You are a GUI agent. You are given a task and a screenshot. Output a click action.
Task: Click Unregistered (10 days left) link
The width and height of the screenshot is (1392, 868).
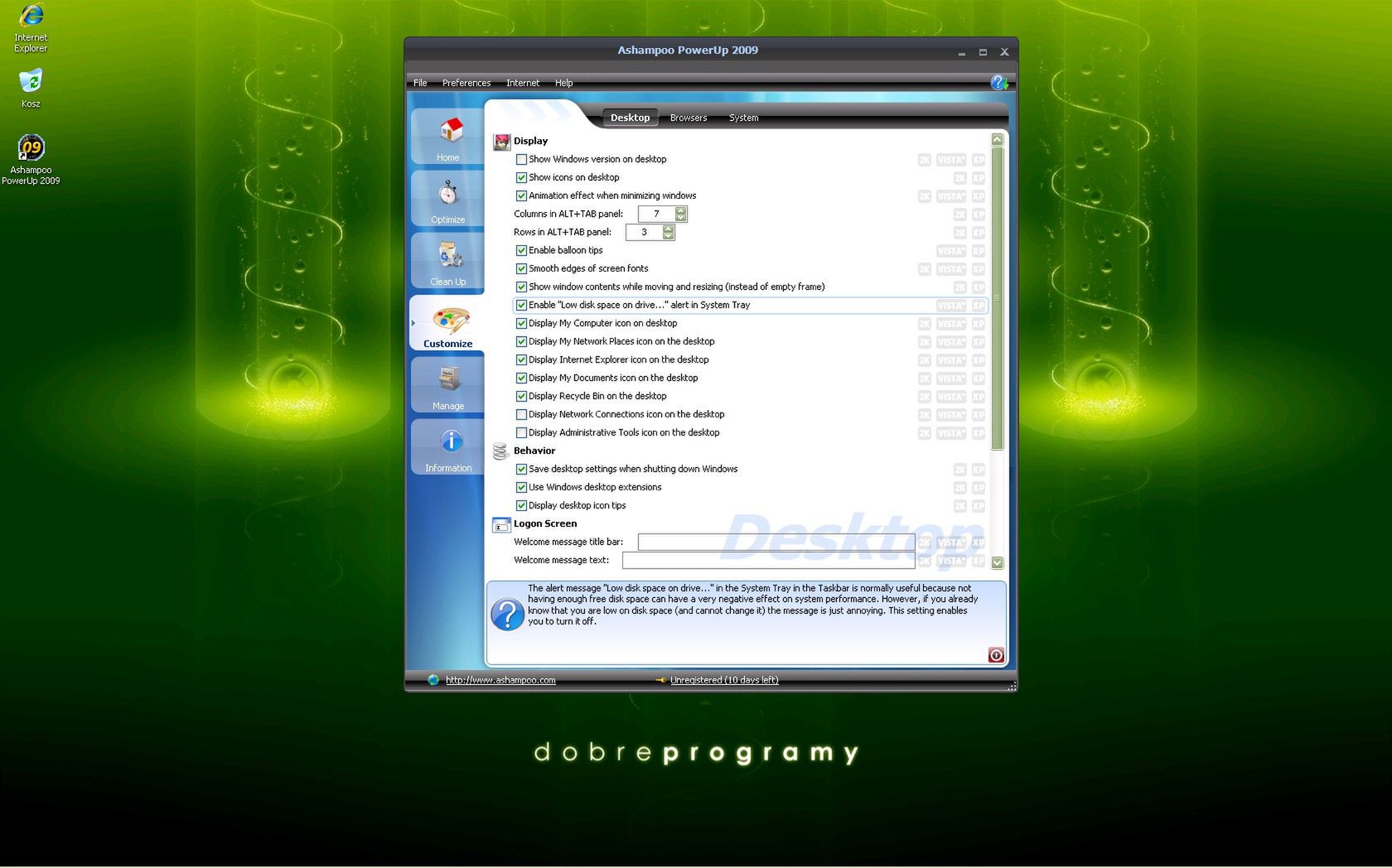[x=724, y=680]
